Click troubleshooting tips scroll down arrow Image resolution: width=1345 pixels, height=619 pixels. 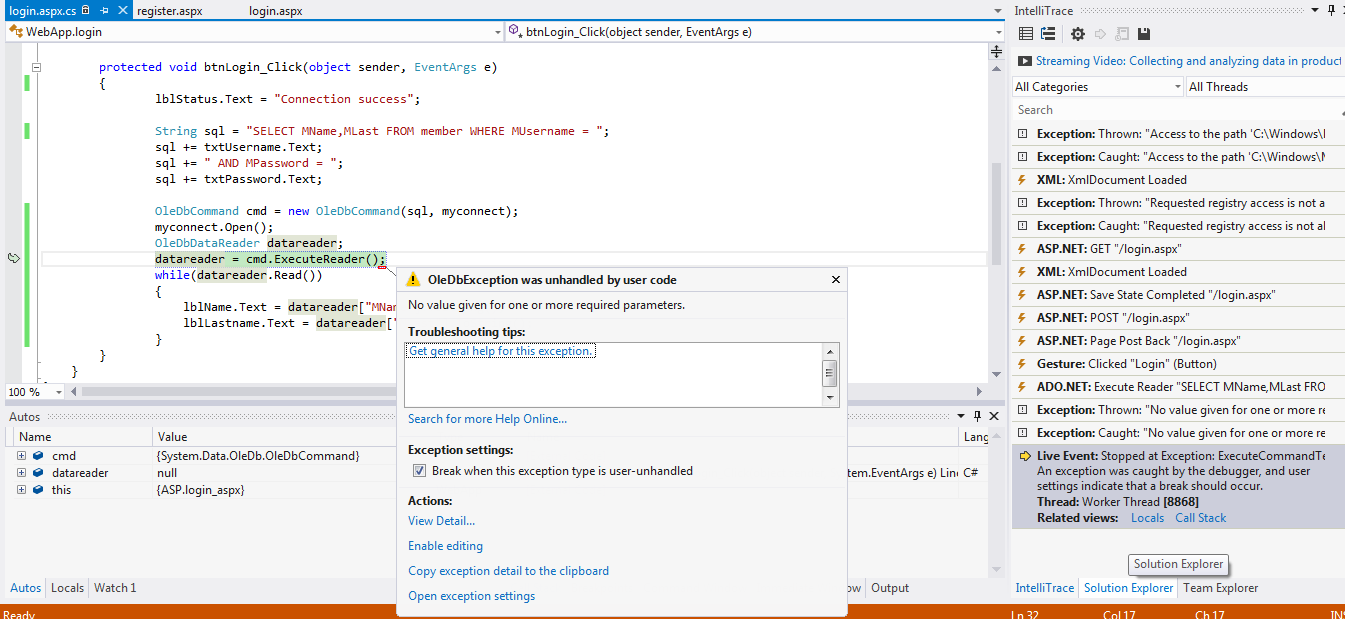coord(829,397)
